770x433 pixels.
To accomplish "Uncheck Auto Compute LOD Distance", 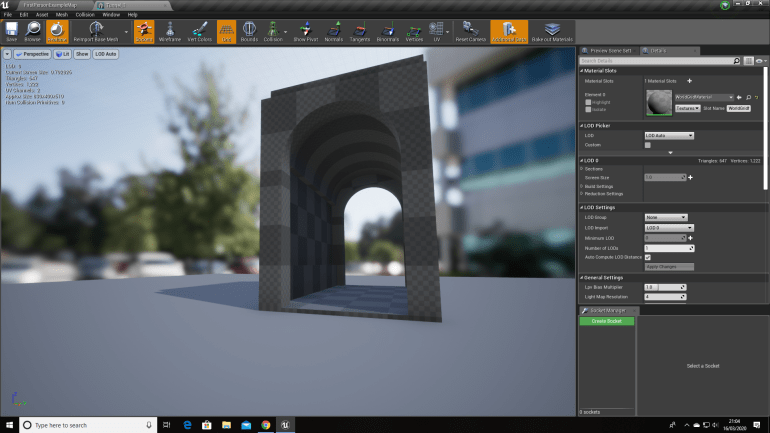I will pyautogui.click(x=648, y=257).
